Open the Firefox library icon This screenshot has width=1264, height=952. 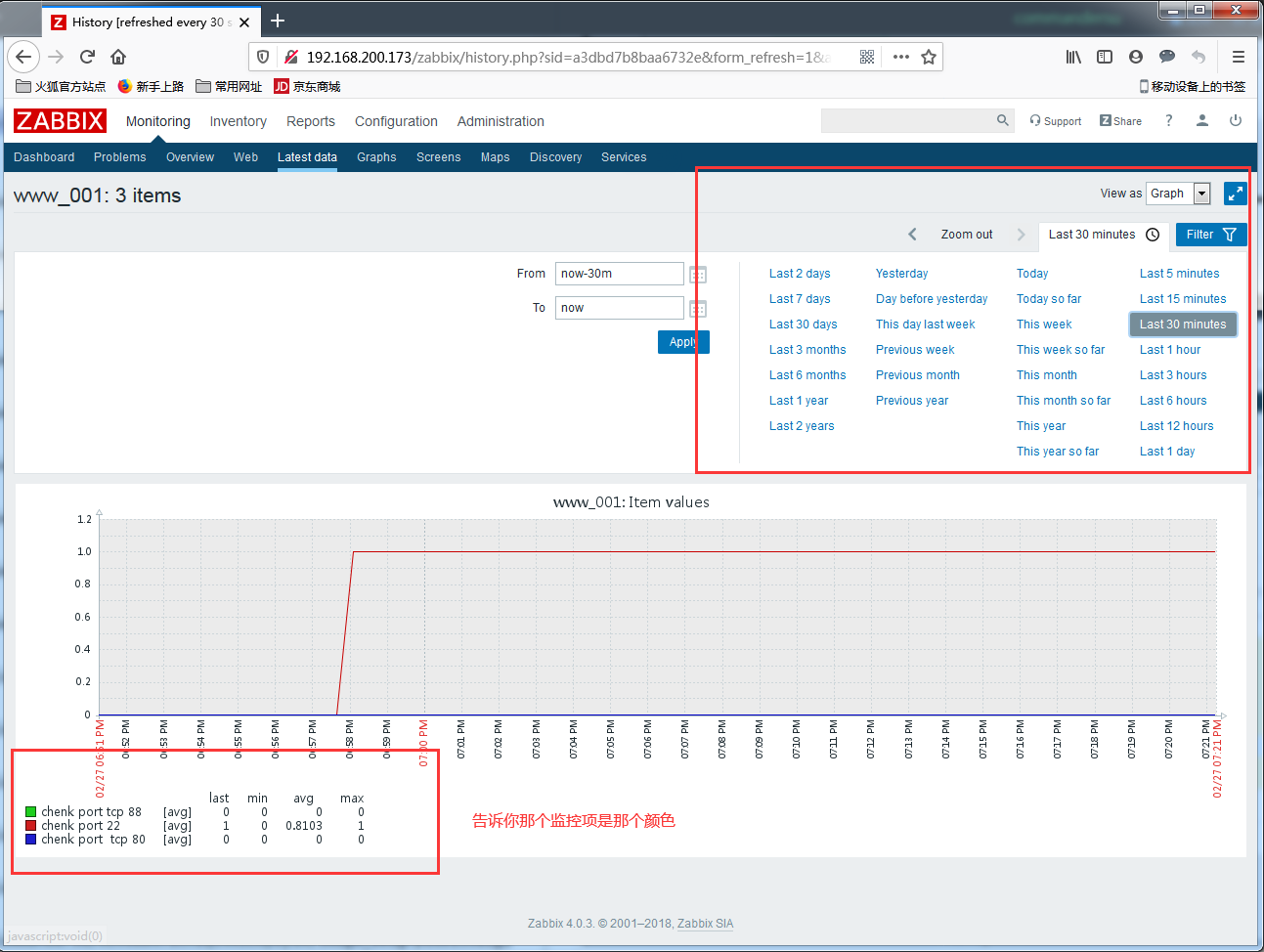point(1073,57)
